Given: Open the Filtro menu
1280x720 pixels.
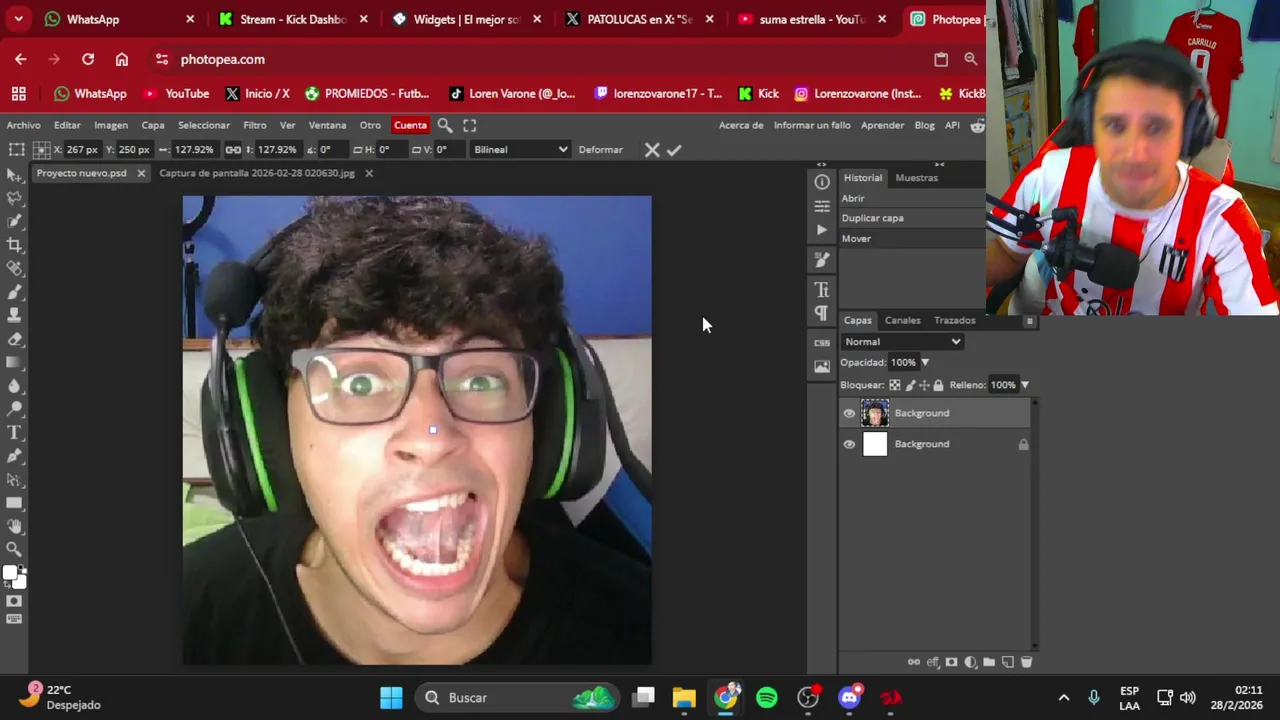Looking at the screenshot, I should click(x=254, y=125).
